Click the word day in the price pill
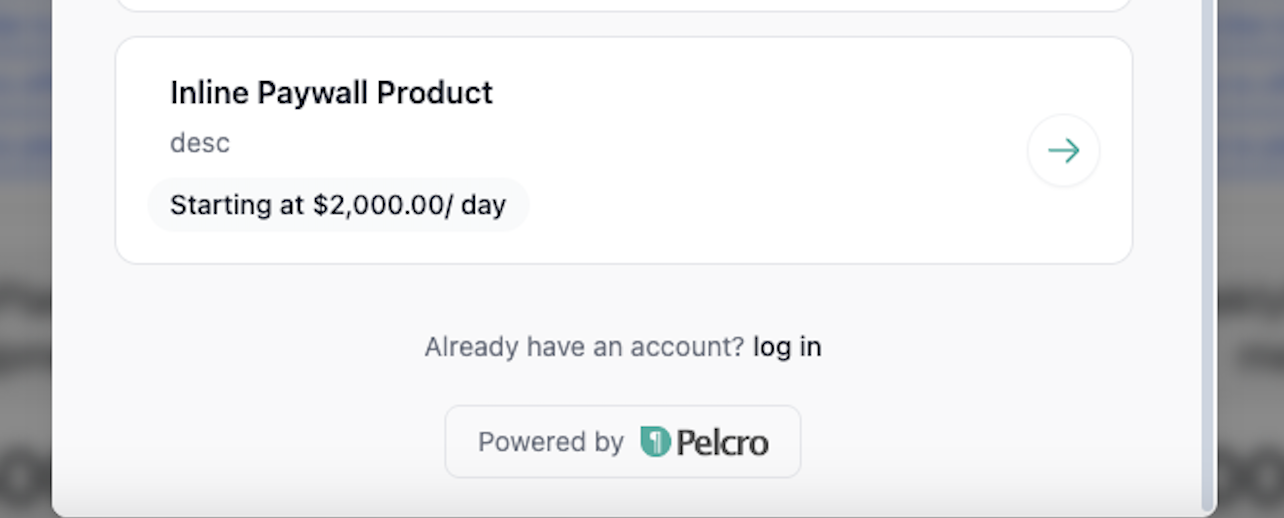The image size is (1284, 518). pyautogui.click(x=483, y=205)
